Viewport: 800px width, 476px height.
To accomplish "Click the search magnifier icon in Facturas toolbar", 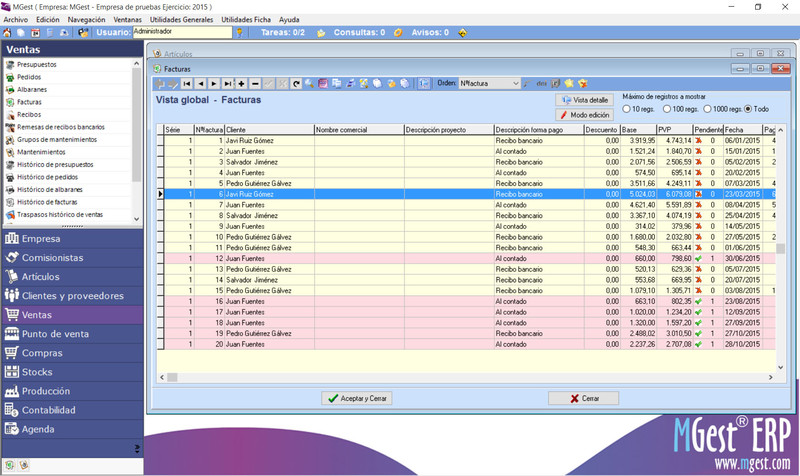I will pos(309,84).
